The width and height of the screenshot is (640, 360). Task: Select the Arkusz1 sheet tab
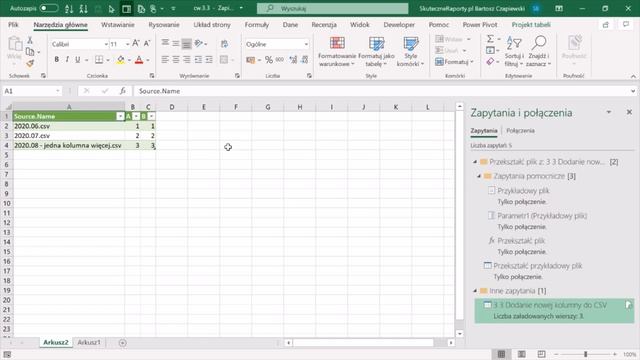[89, 342]
